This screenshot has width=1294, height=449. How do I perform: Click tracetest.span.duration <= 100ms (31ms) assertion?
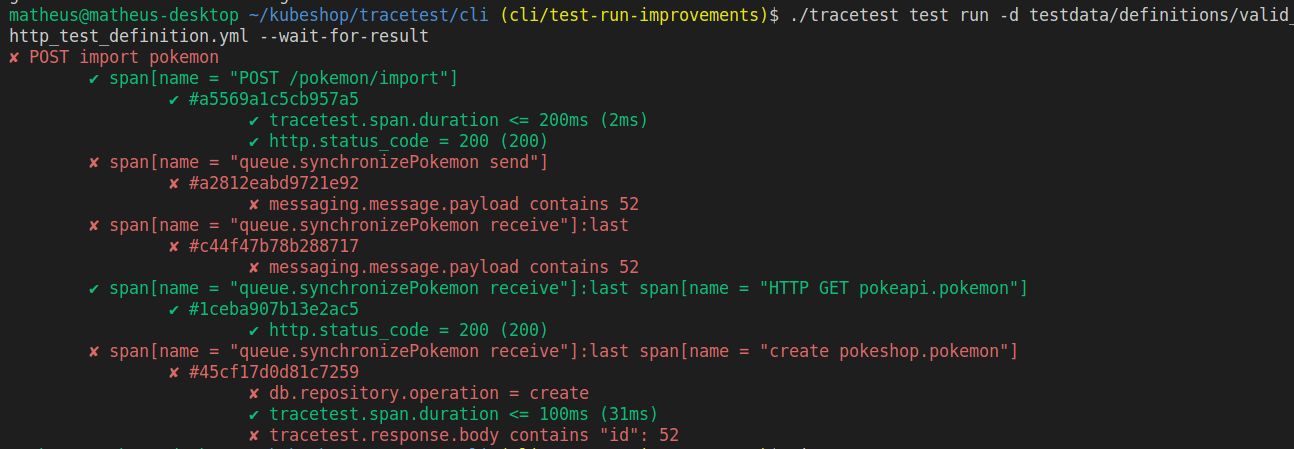coord(464,414)
